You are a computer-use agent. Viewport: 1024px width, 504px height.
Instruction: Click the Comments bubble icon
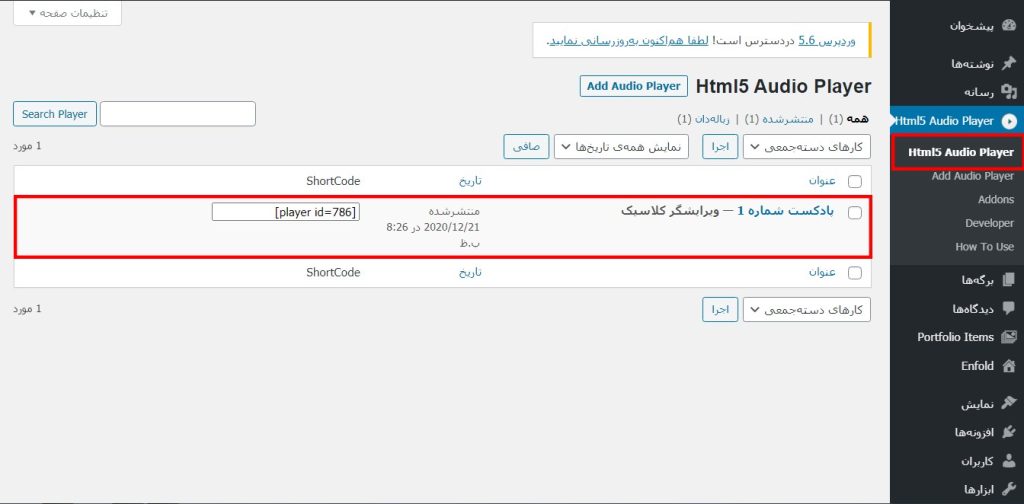[x=1009, y=309]
